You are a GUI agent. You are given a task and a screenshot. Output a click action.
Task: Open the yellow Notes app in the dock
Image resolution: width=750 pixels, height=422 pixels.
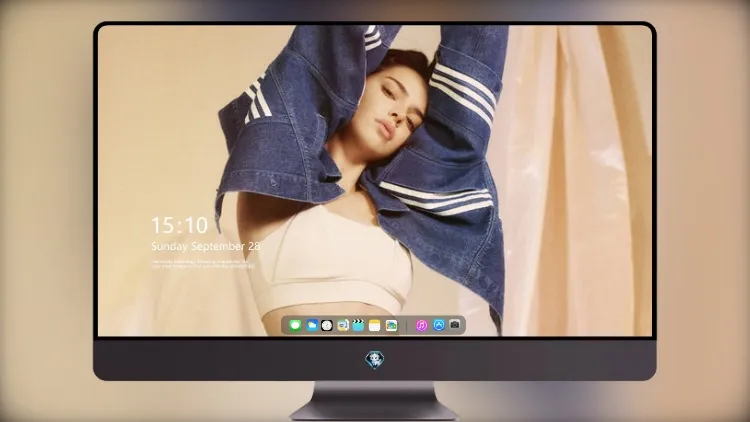[375, 325]
